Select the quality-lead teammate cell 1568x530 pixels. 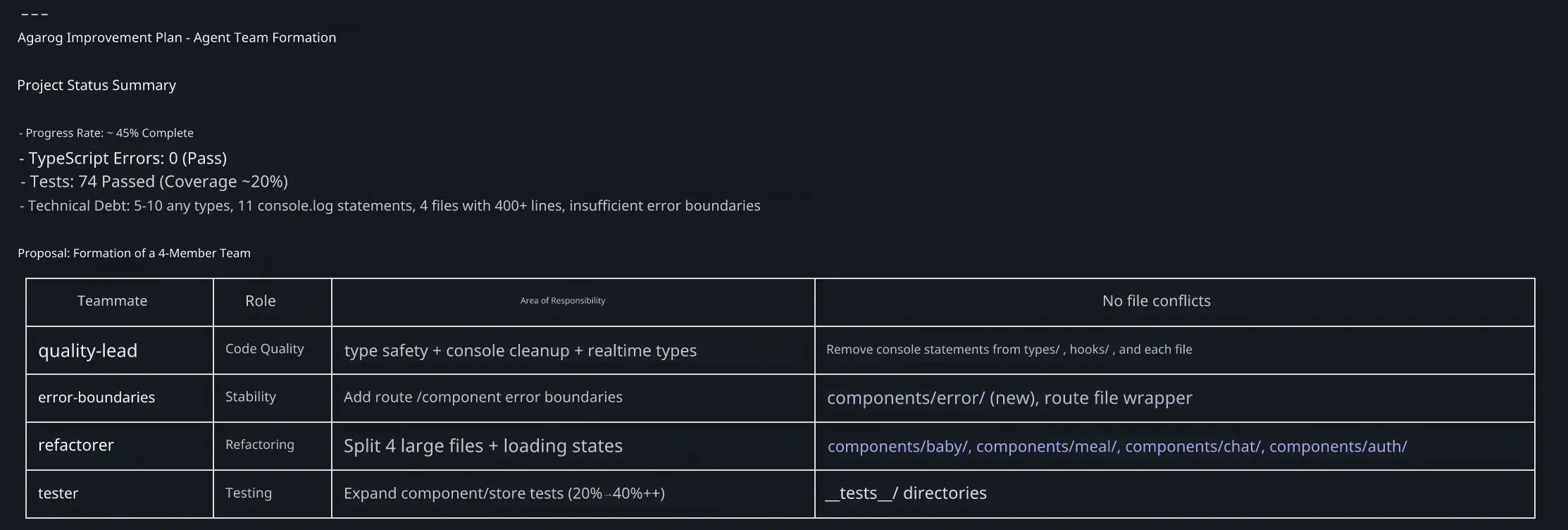point(87,350)
